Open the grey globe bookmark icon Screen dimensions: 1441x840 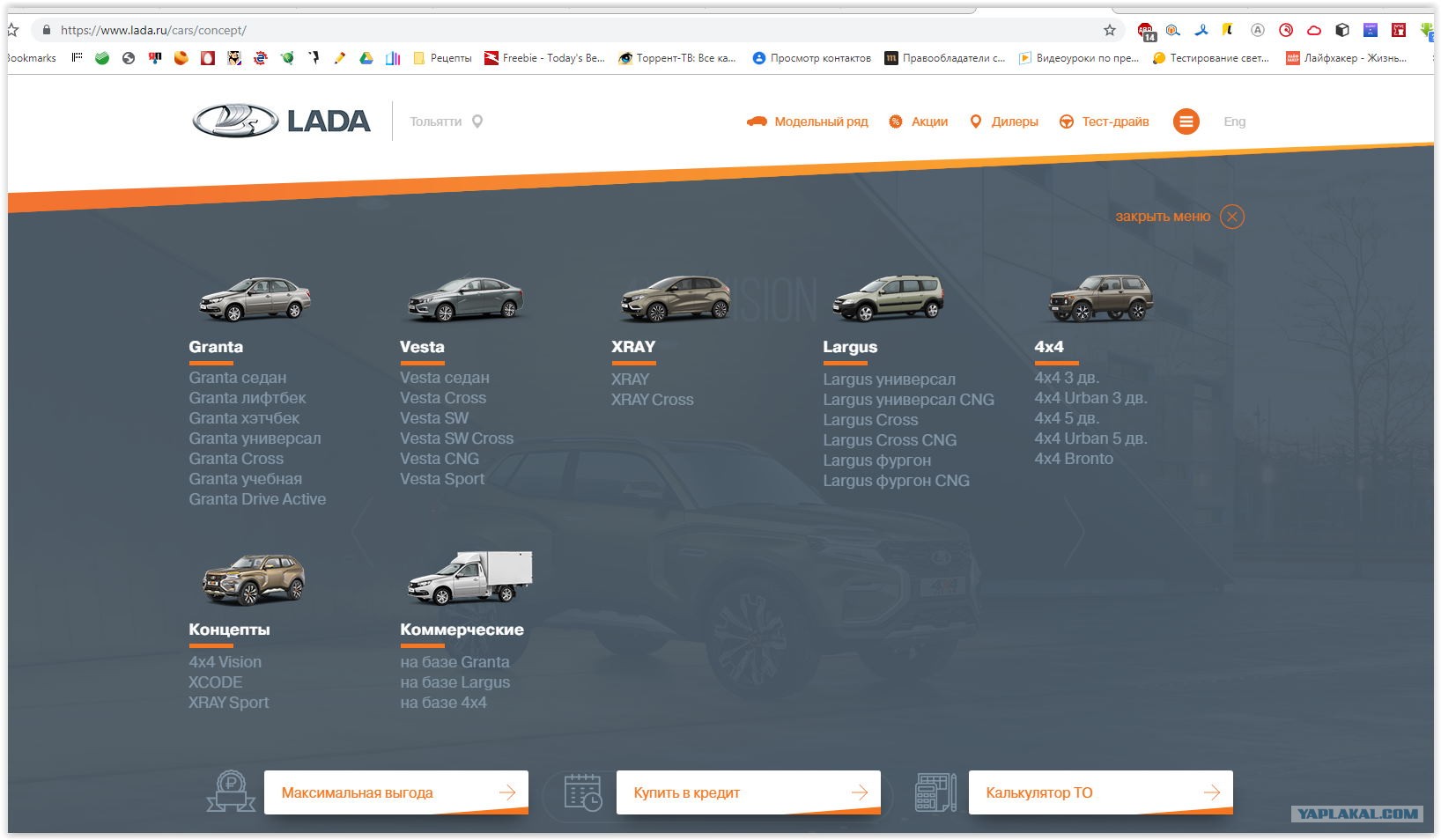tap(129, 58)
